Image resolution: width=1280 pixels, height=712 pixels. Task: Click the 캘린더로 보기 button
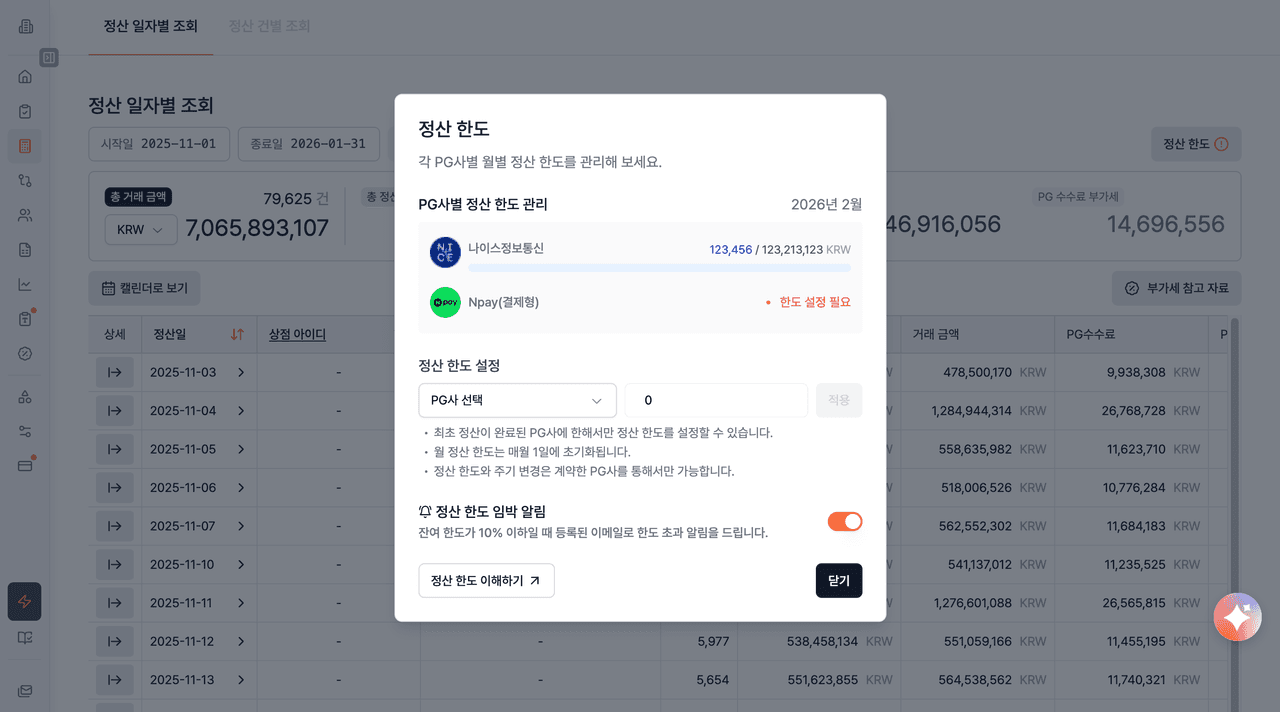[x=144, y=288]
